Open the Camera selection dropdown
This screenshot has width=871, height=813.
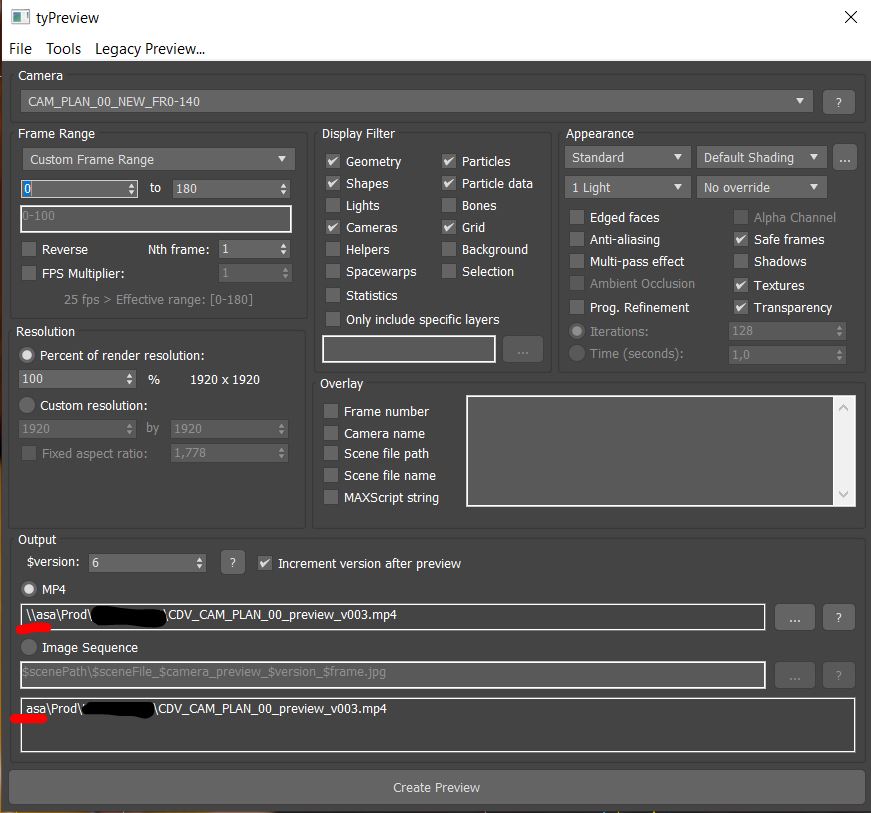[417, 102]
